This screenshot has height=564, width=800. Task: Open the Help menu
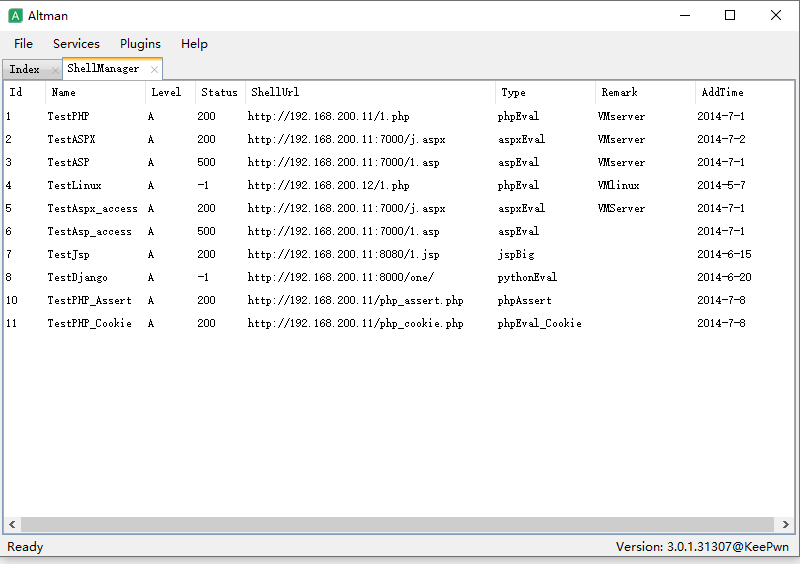pyautogui.click(x=194, y=44)
